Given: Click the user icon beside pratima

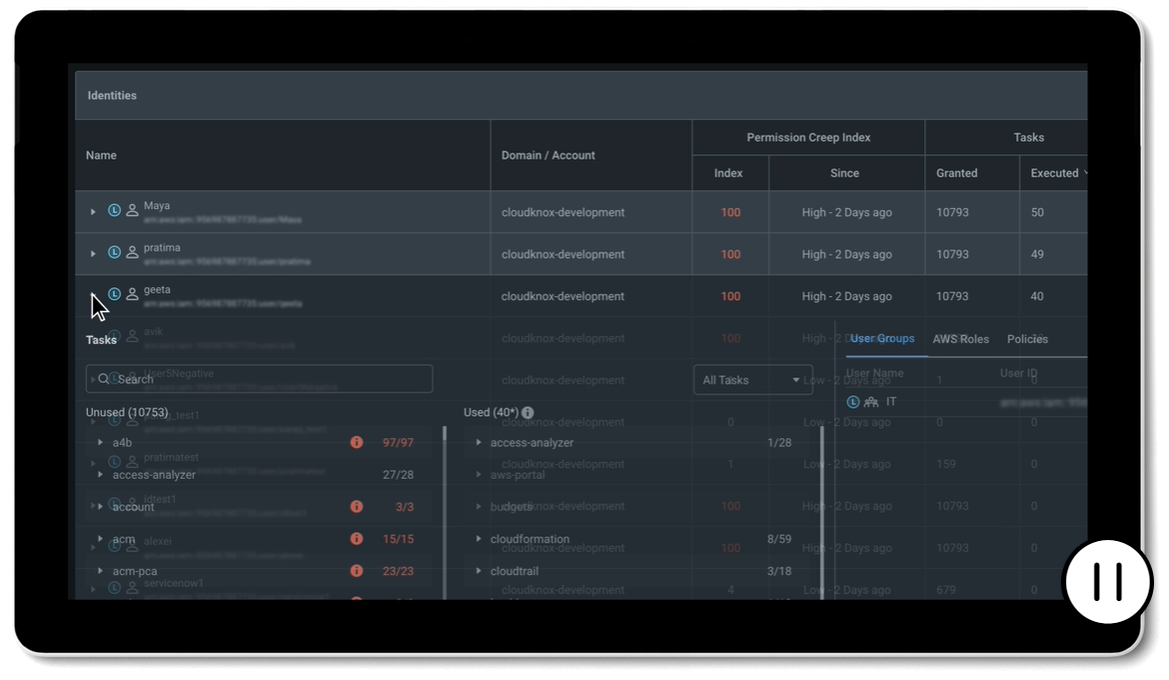Looking at the screenshot, I should point(132,253).
